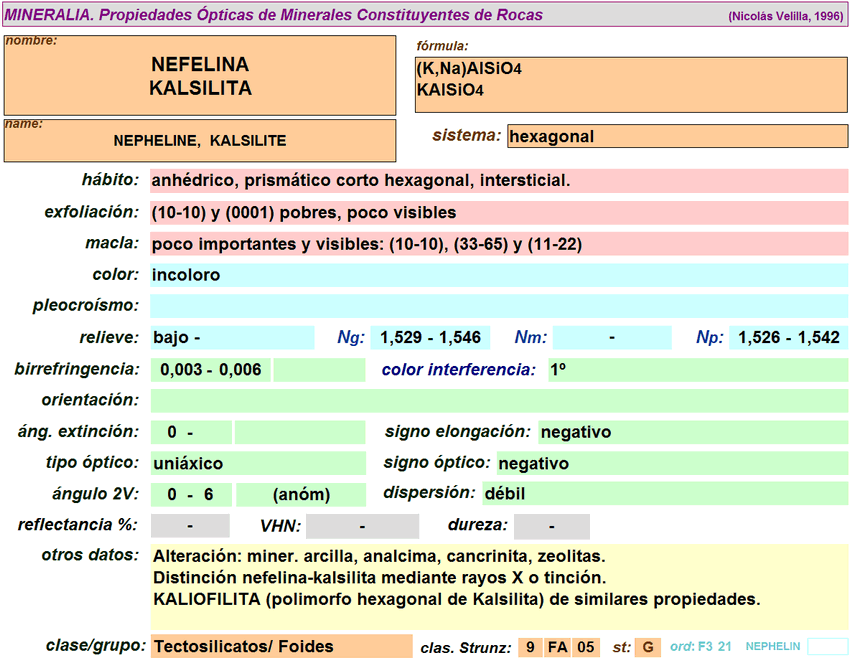Click the sistema field showing hexagonal
Image resolution: width=850 pixels, height=661 pixels.
tap(677, 137)
